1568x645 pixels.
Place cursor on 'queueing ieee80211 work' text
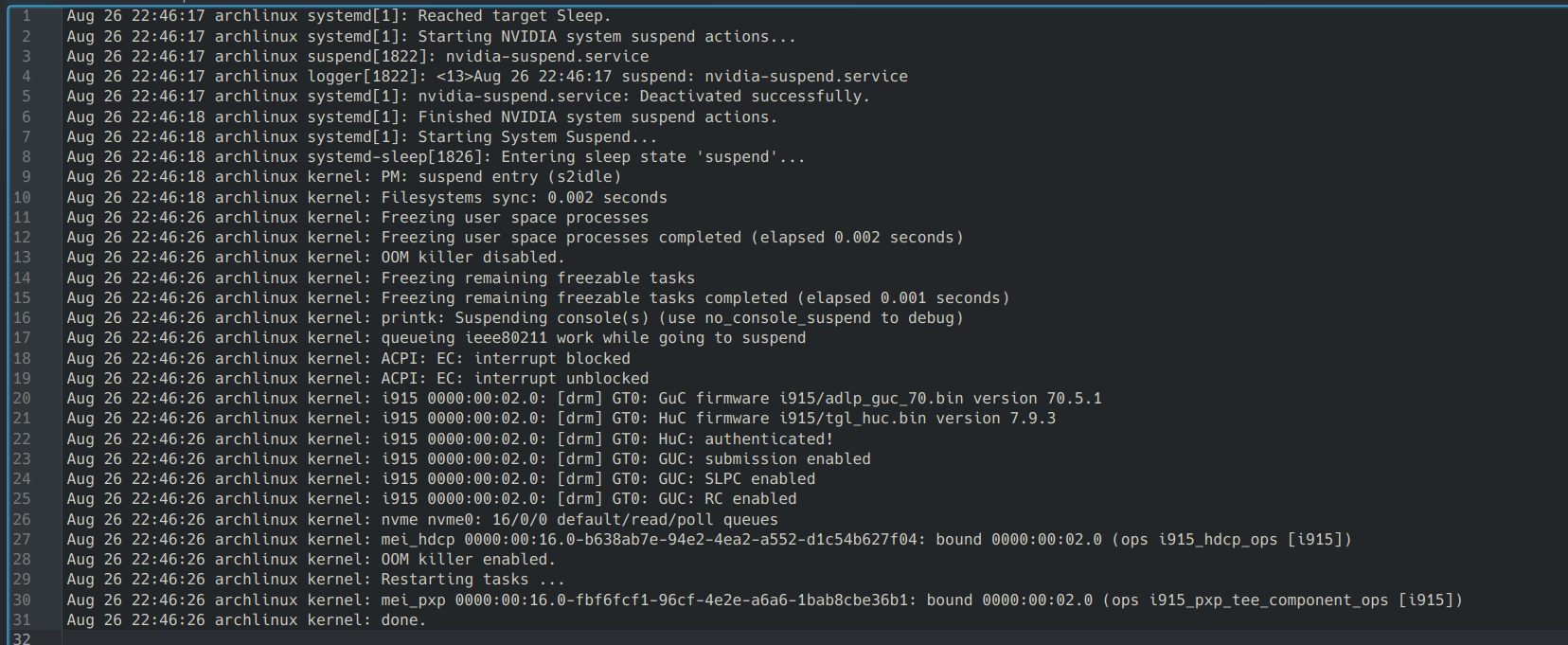coord(487,338)
